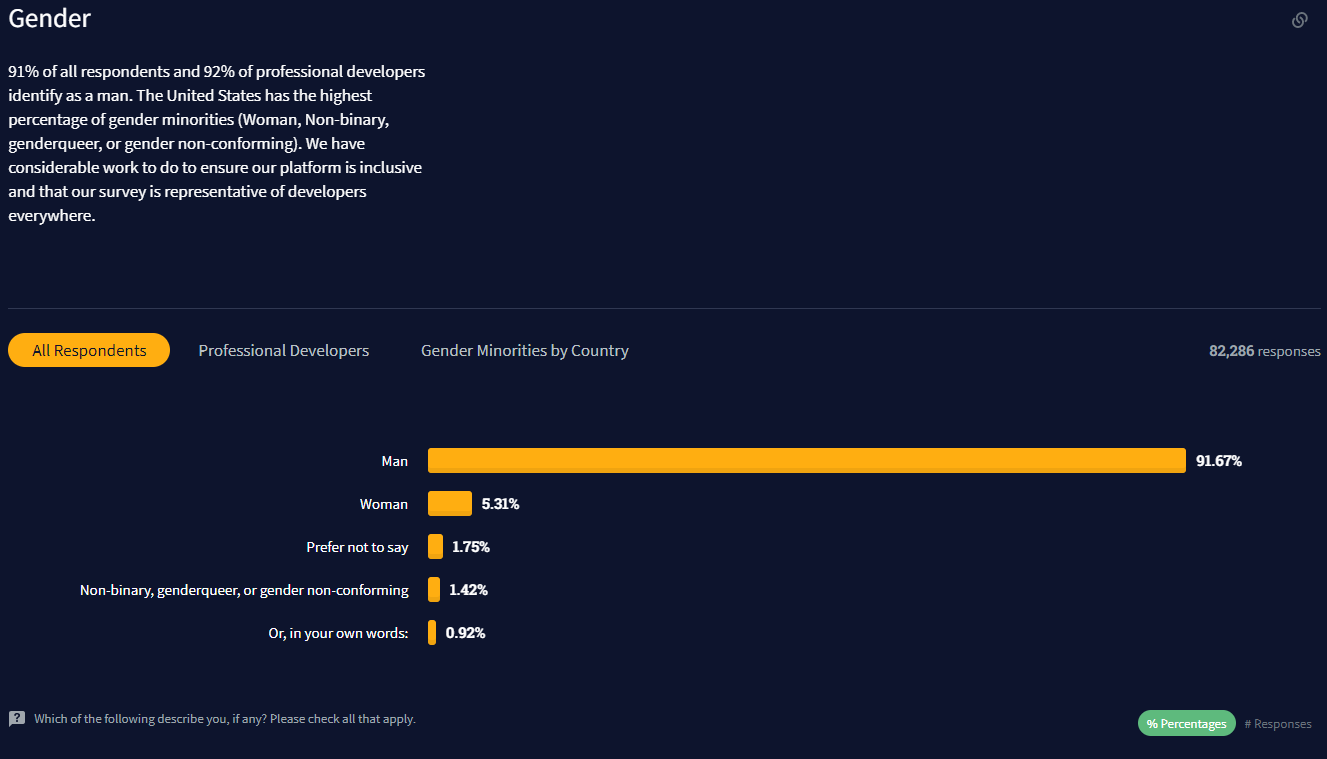The image size is (1327, 759).
Task: Click the 91.67% value label
Action: pos(1219,461)
